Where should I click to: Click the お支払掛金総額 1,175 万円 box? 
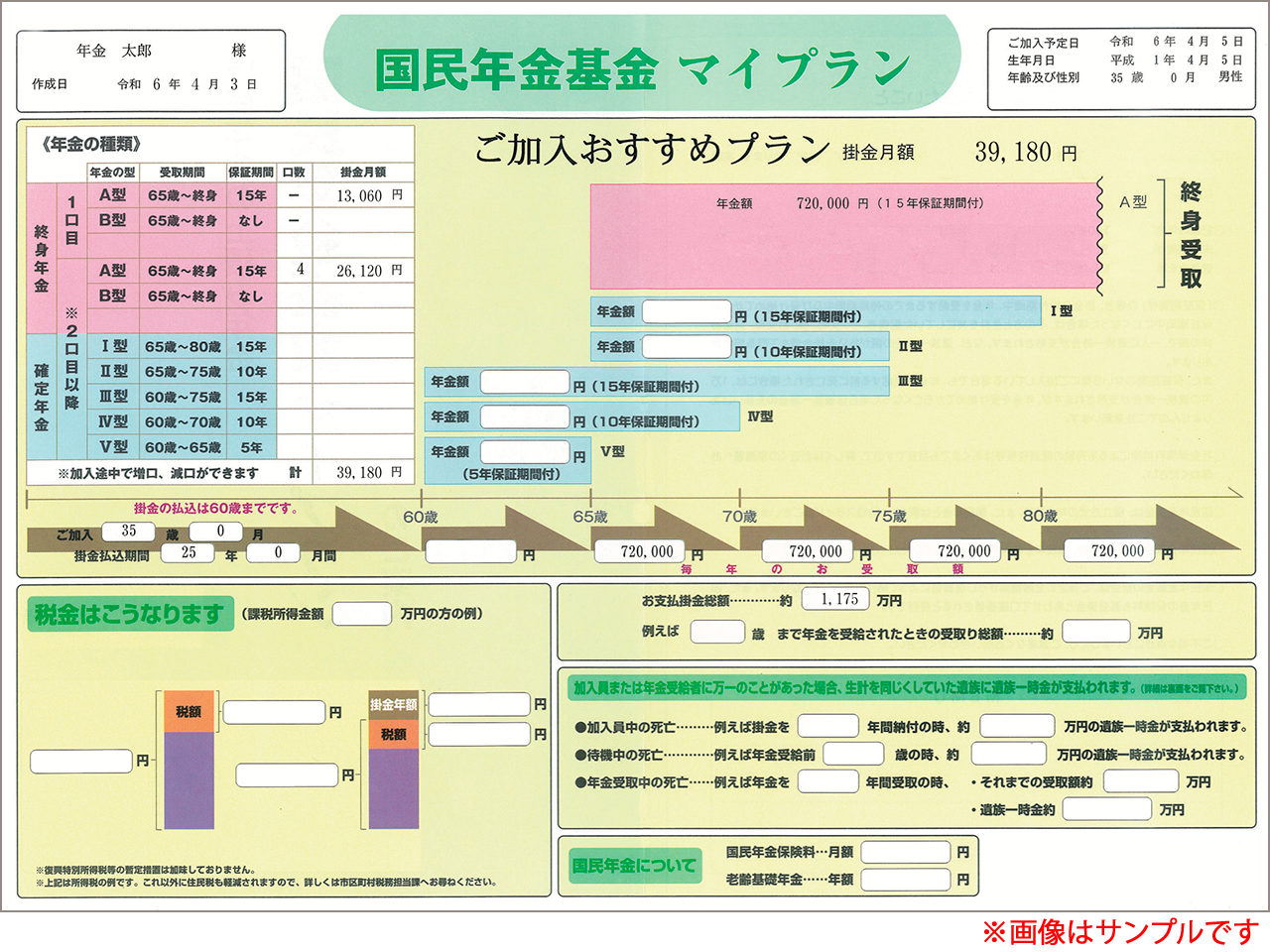pos(836,599)
